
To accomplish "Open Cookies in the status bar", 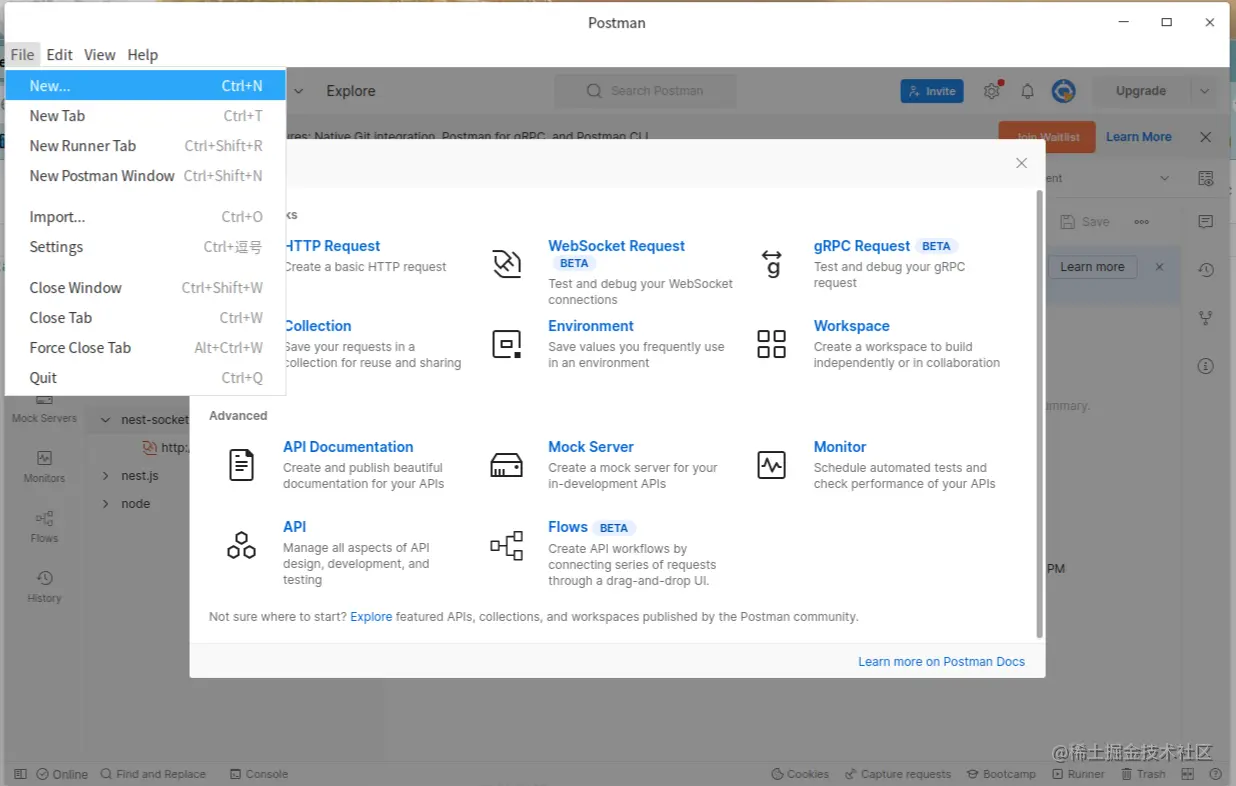I will tap(800, 774).
